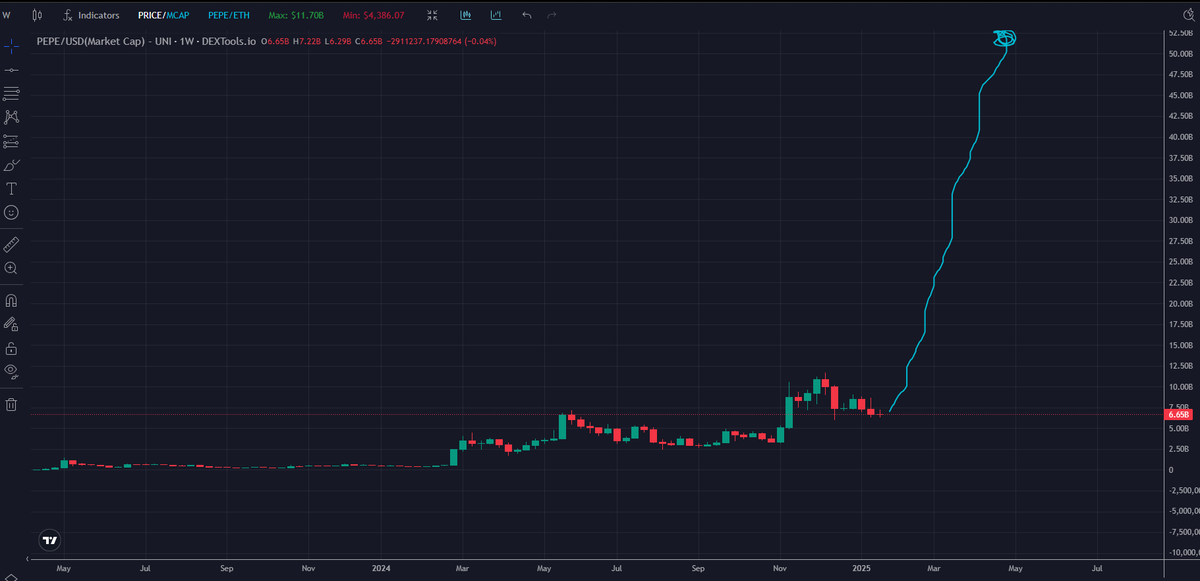Click the 25.00B price axis label
Image resolution: width=1200 pixels, height=581 pixels.
1180,262
